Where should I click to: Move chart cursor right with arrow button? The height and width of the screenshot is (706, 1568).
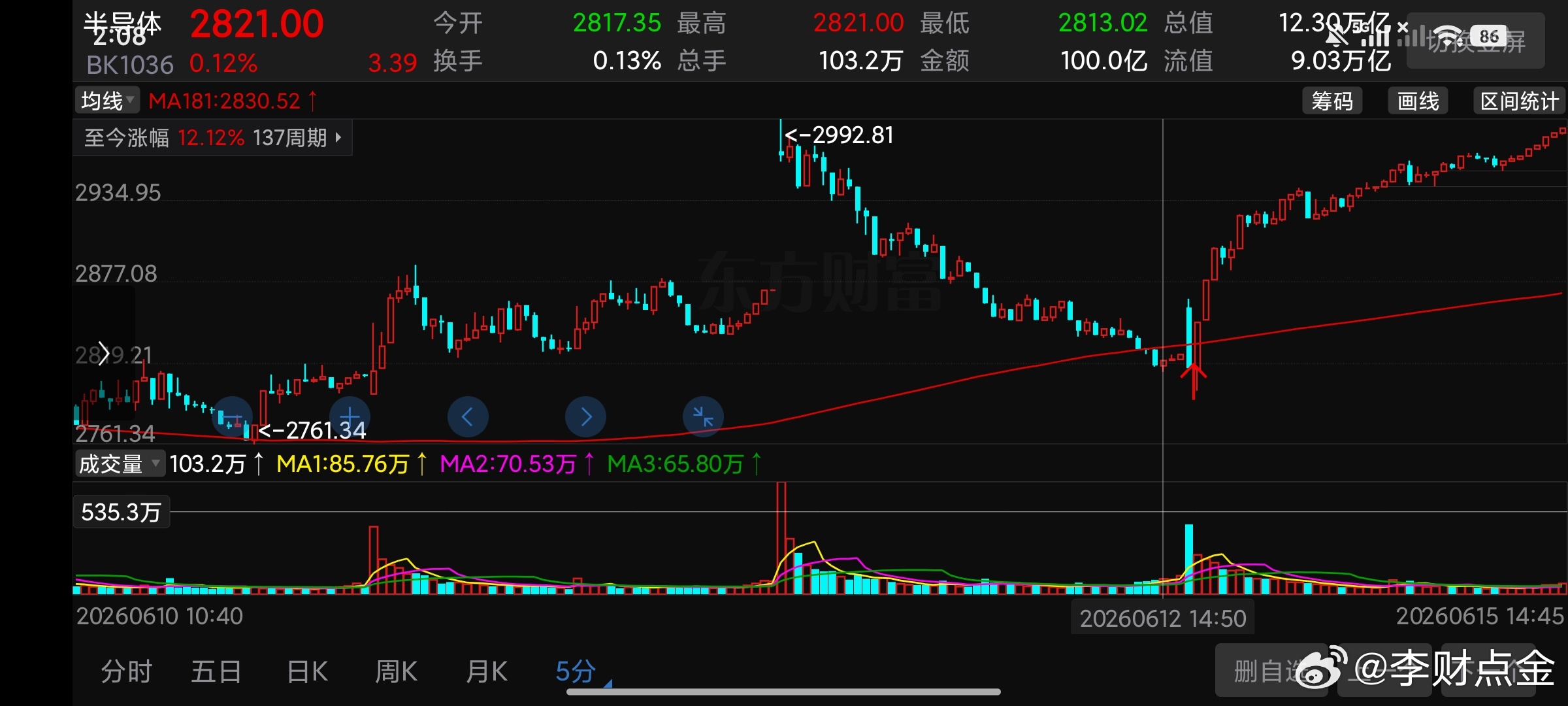click(585, 417)
